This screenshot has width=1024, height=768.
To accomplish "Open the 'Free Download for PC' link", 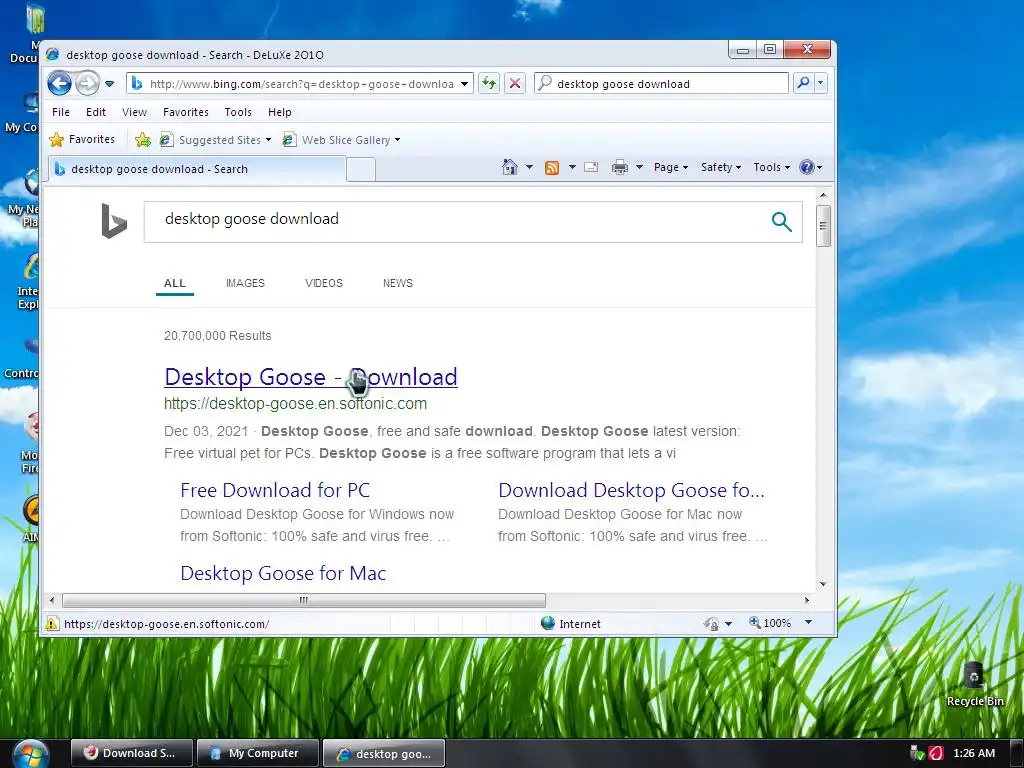I will click(x=275, y=490).
